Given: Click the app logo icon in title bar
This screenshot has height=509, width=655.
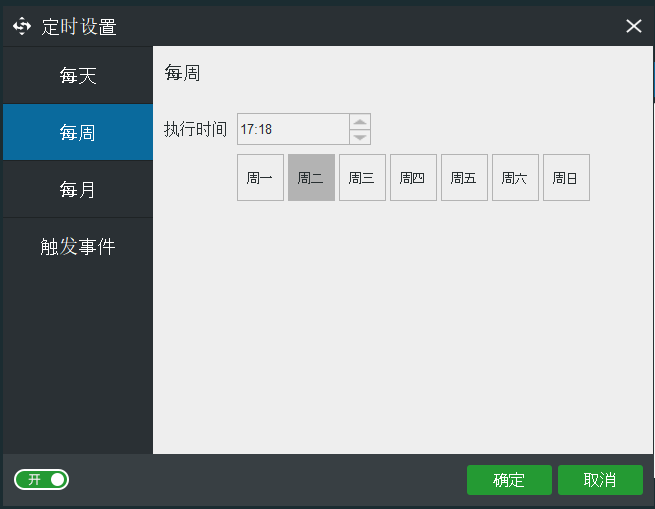Looking at the screenshot, I should point(22,26).
